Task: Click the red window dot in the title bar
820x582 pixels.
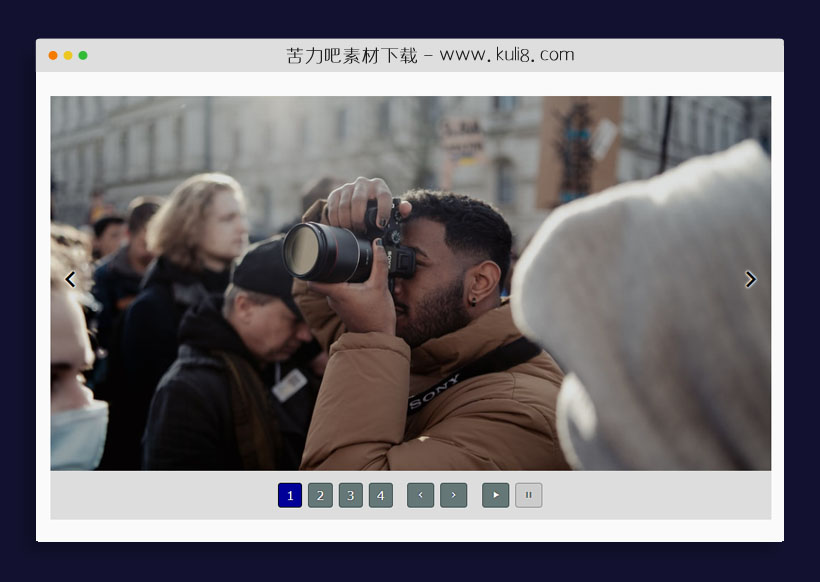Action: tap(53, 55)
